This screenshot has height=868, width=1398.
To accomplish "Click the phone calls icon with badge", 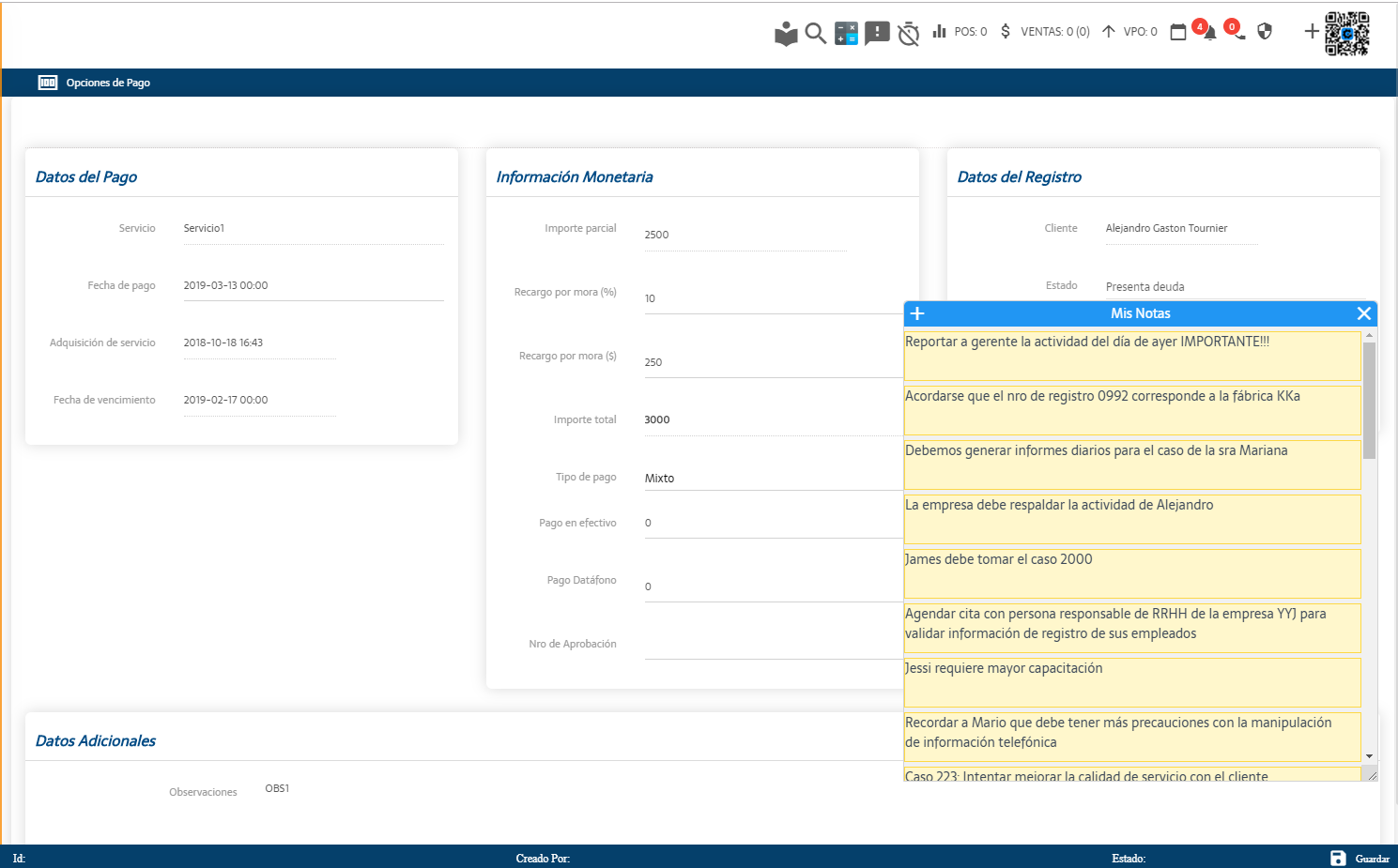I will tap(1238, 33).
